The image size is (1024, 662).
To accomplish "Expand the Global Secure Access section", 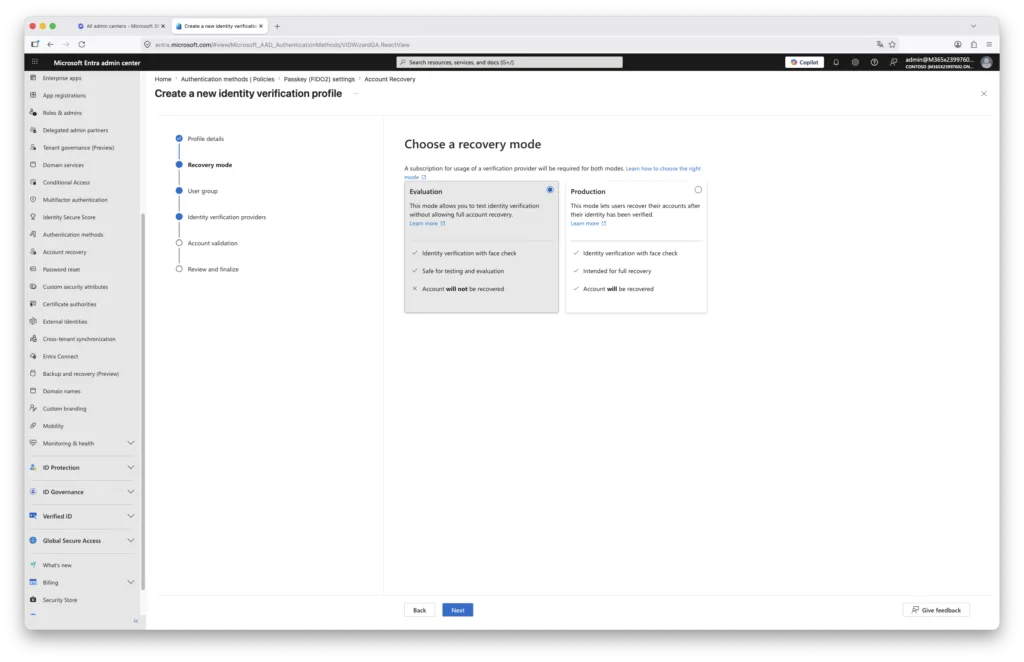I will coord(82,541).
